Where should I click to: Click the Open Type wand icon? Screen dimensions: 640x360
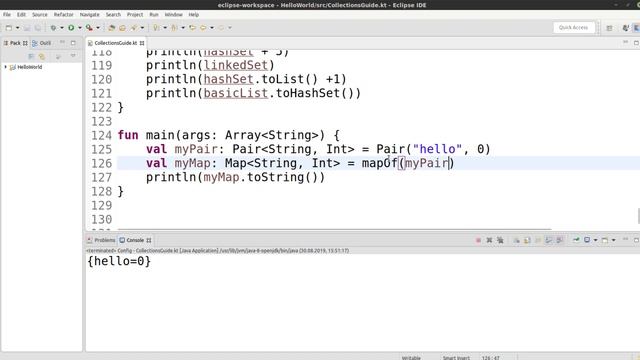point(133,28)
